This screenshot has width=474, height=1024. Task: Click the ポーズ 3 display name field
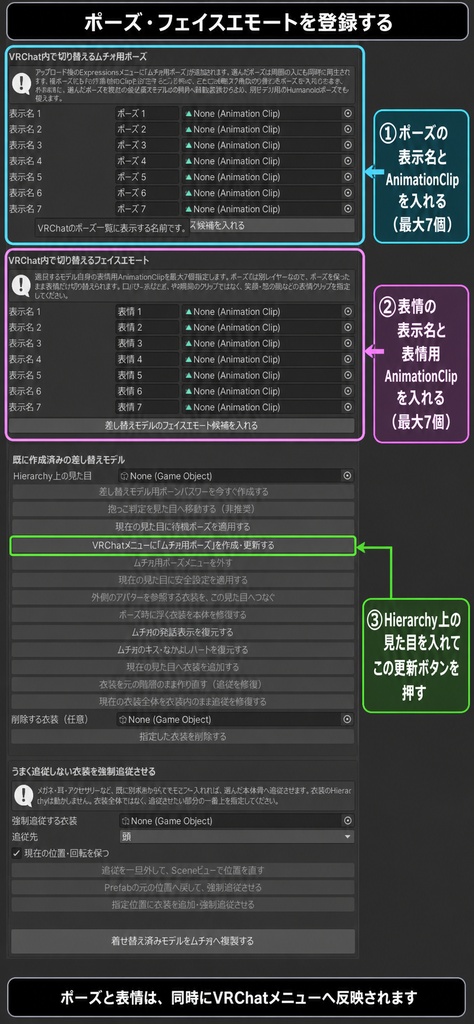point(147,145)
